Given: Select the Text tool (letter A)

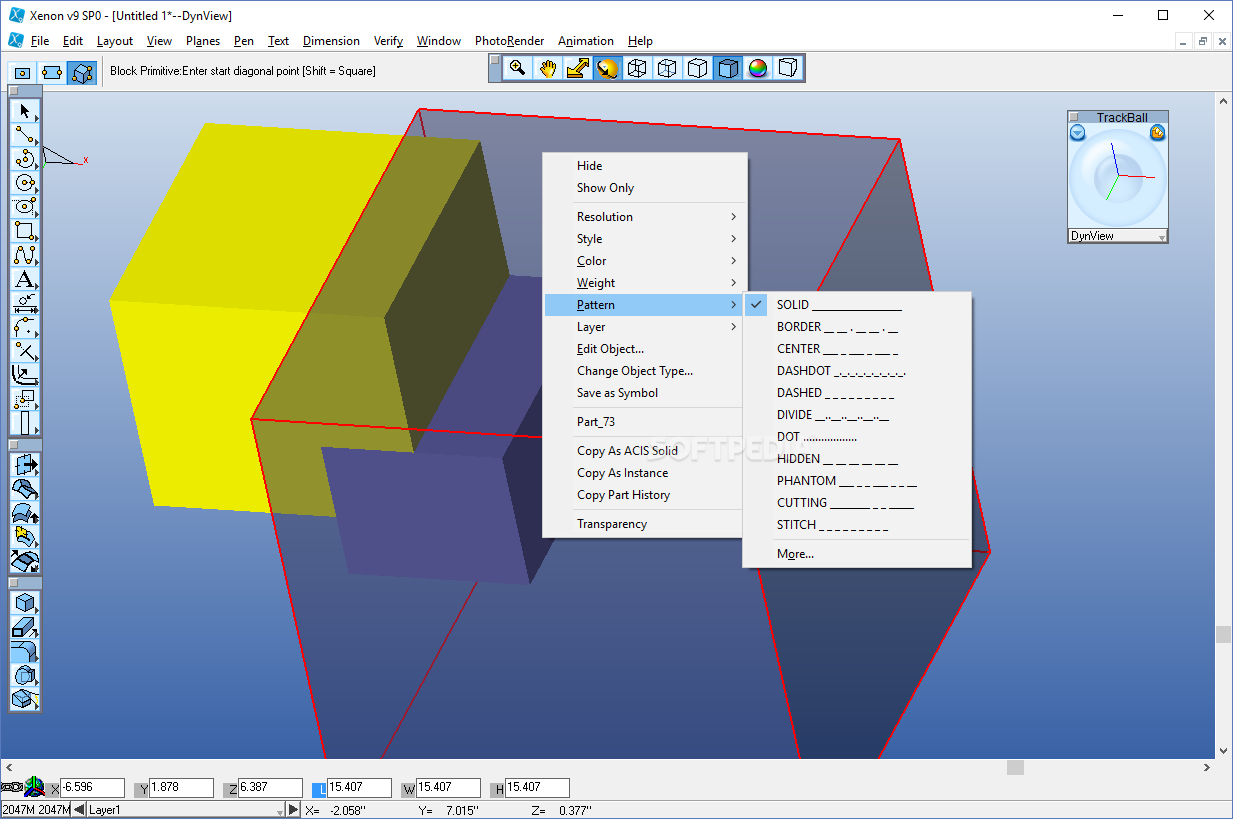Looking at the screenshot, I should [x=25, y=279].
